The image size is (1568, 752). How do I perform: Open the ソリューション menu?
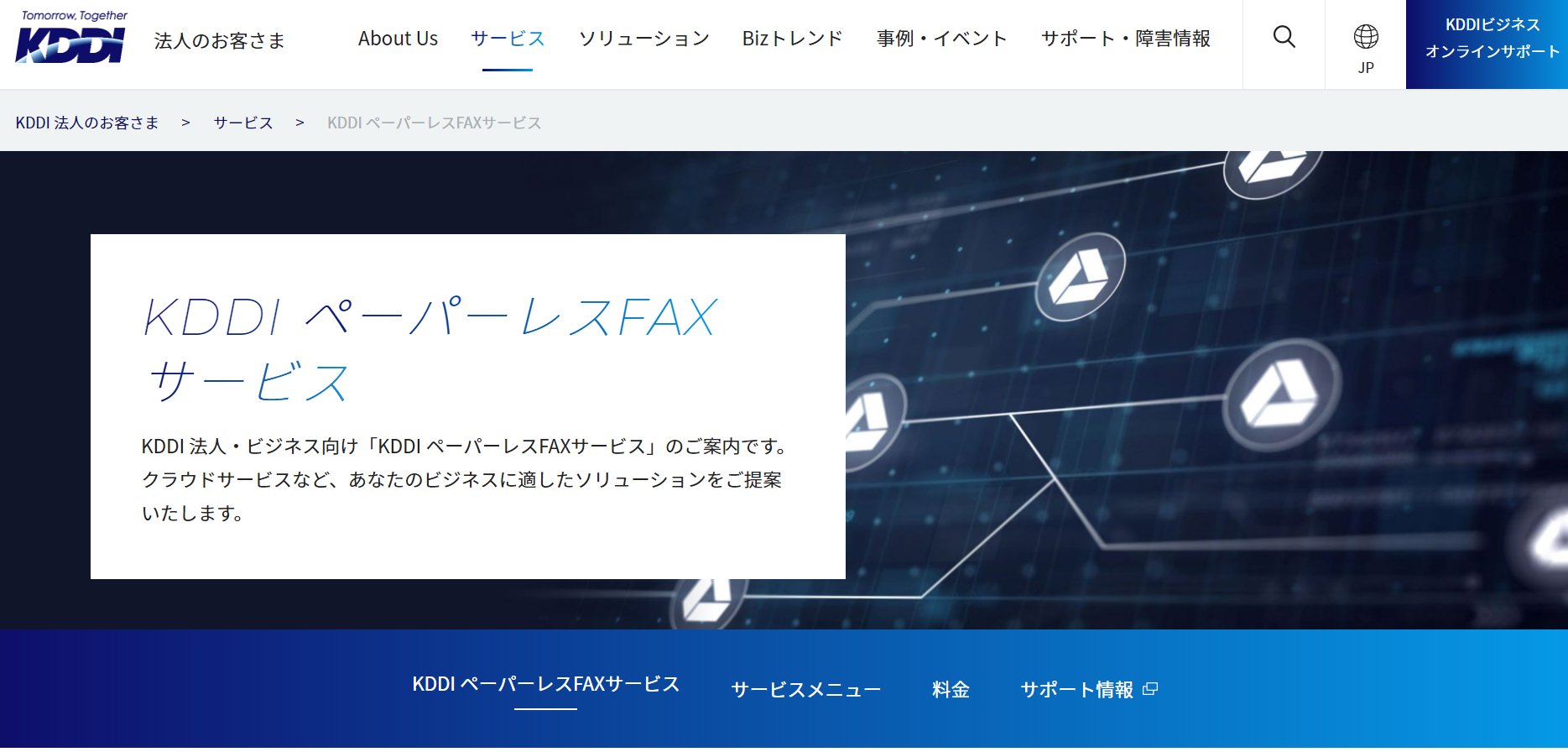[644, 39]
